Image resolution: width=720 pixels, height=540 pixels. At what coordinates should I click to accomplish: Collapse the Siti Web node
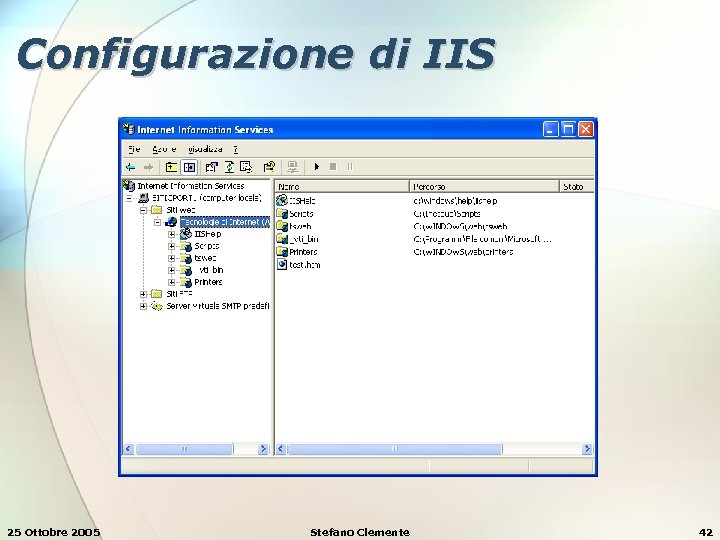coord(143,210)
